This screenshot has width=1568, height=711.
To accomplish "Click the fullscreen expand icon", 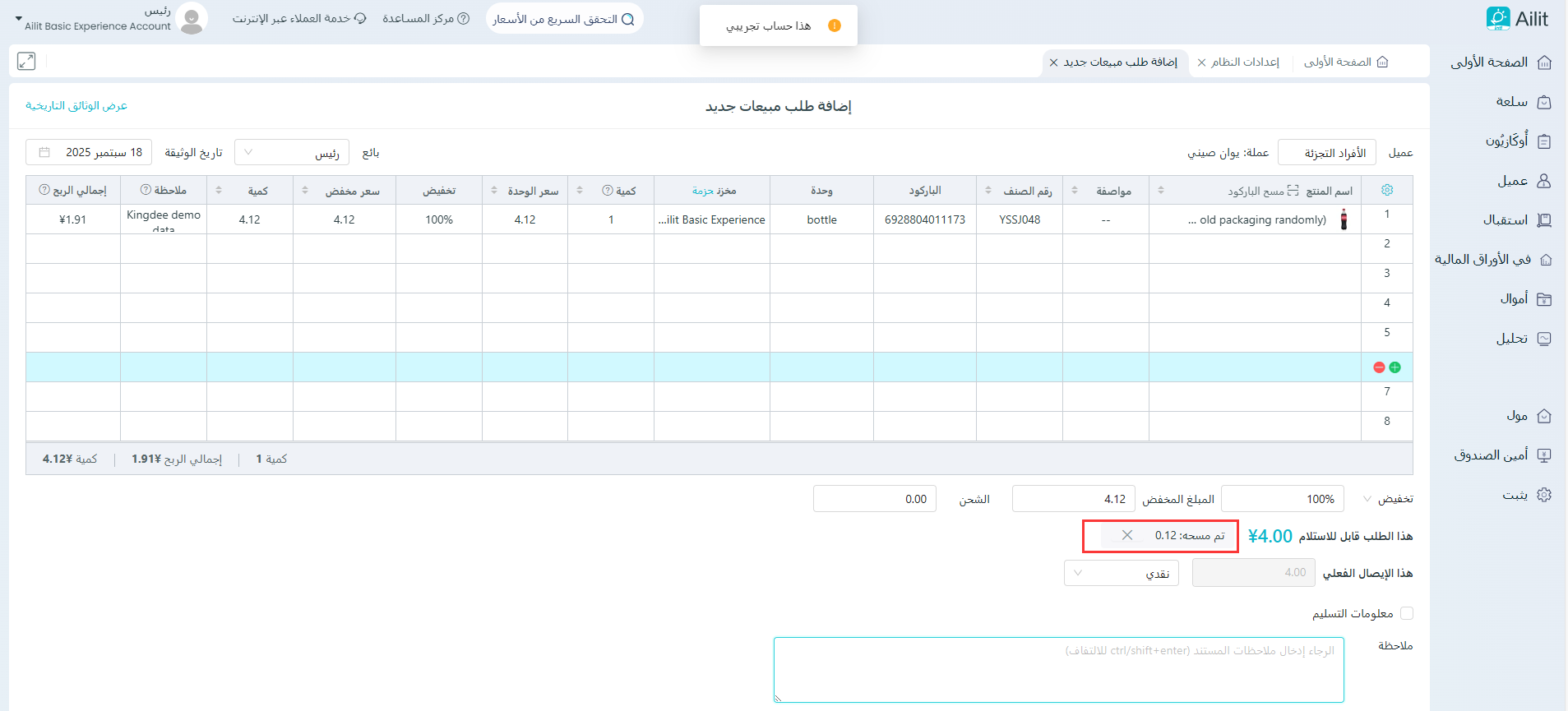I will (x=26, y=61).
